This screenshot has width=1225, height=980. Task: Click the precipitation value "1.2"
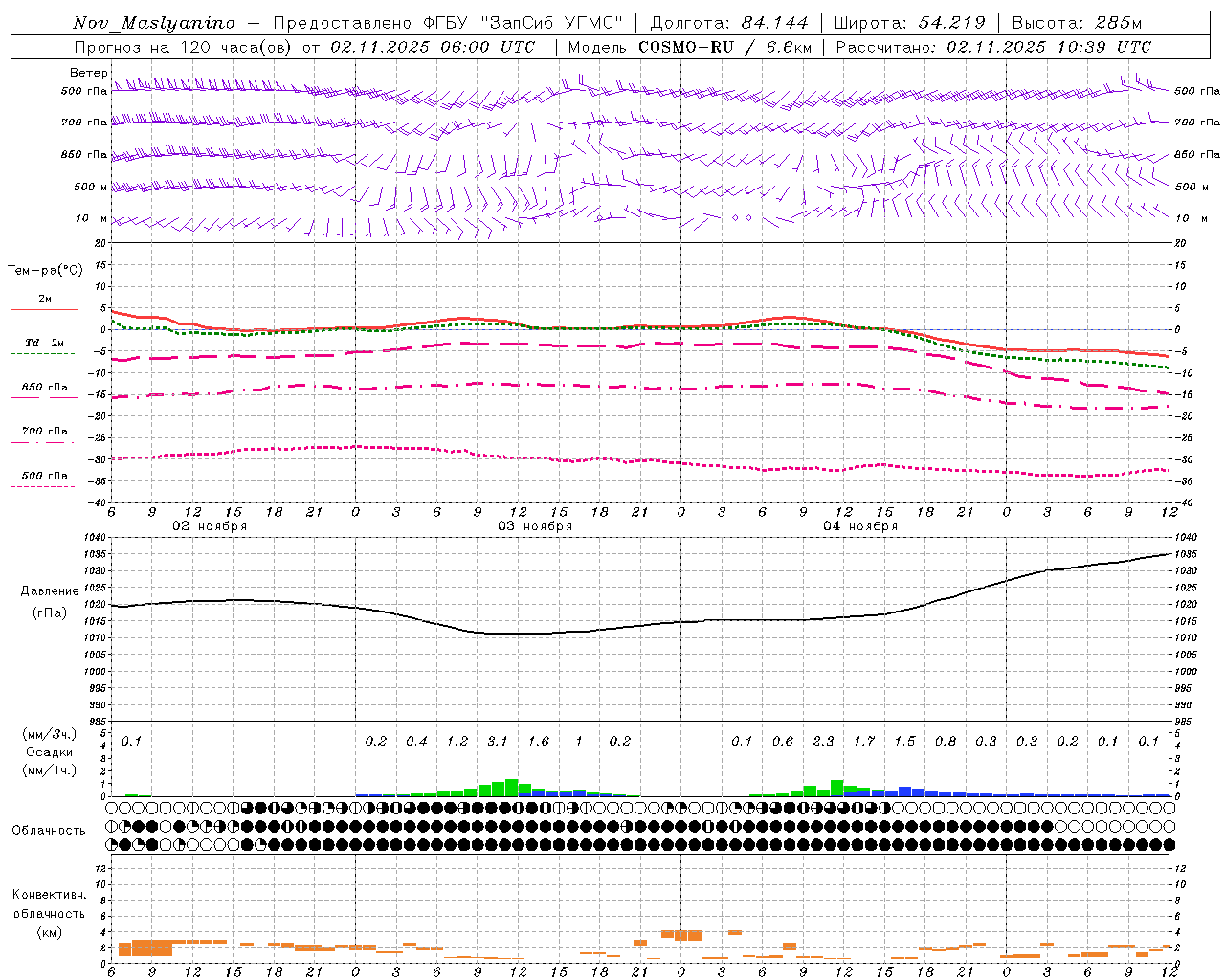click(457, 742)
